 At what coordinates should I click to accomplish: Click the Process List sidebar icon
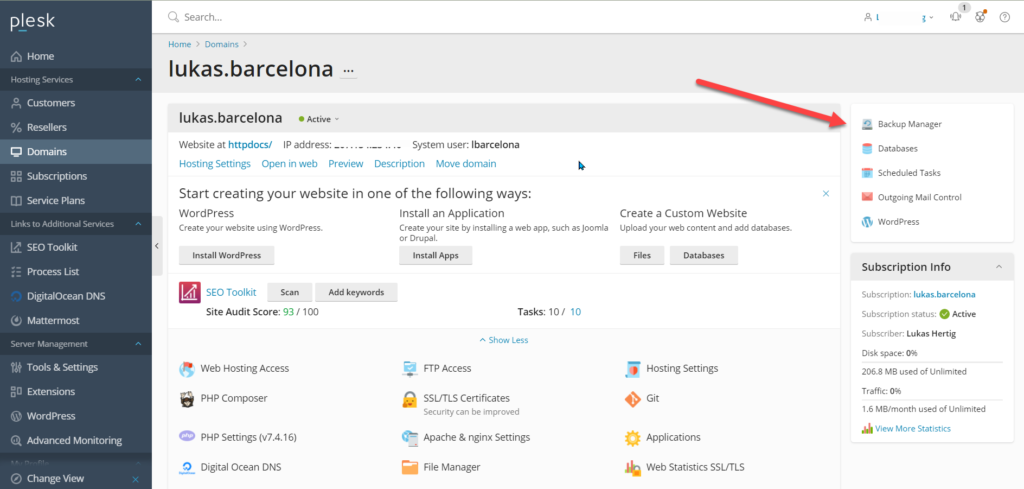[x=17, y=272]
